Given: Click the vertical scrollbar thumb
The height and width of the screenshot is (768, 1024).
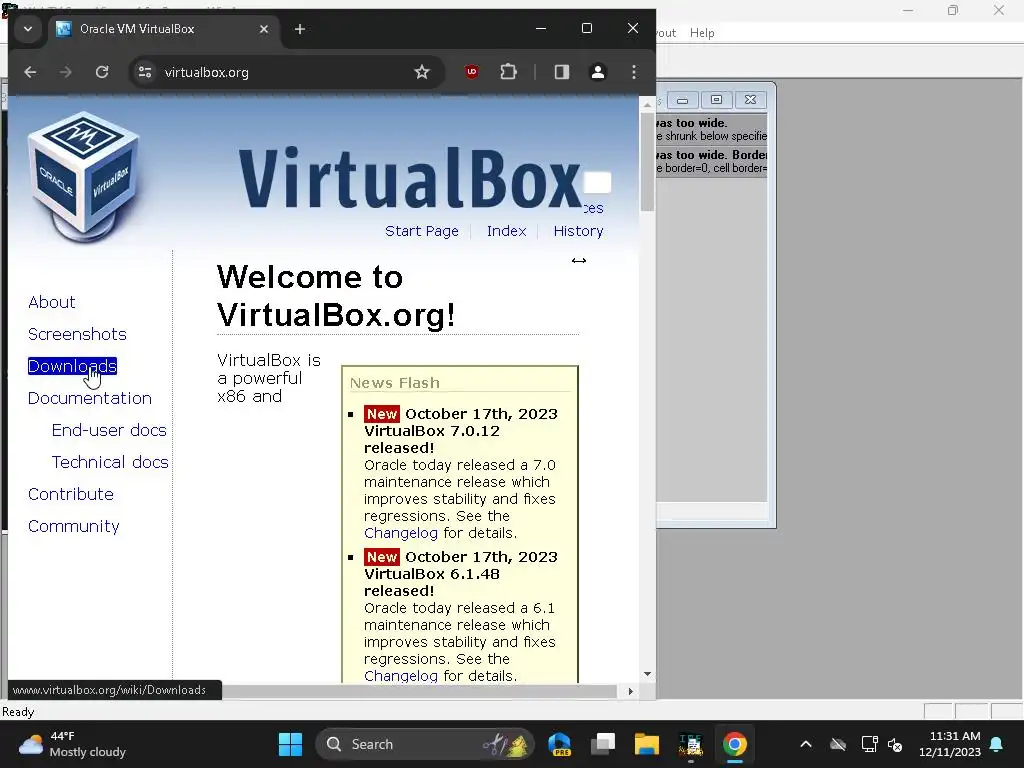Looking at the screenshot, I should tap(647, 161).
